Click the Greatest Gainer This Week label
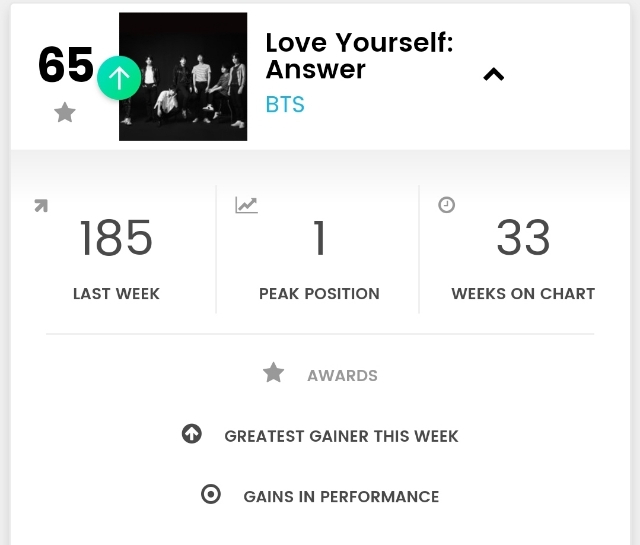This screenshot has width=640, height=545. 341,436
